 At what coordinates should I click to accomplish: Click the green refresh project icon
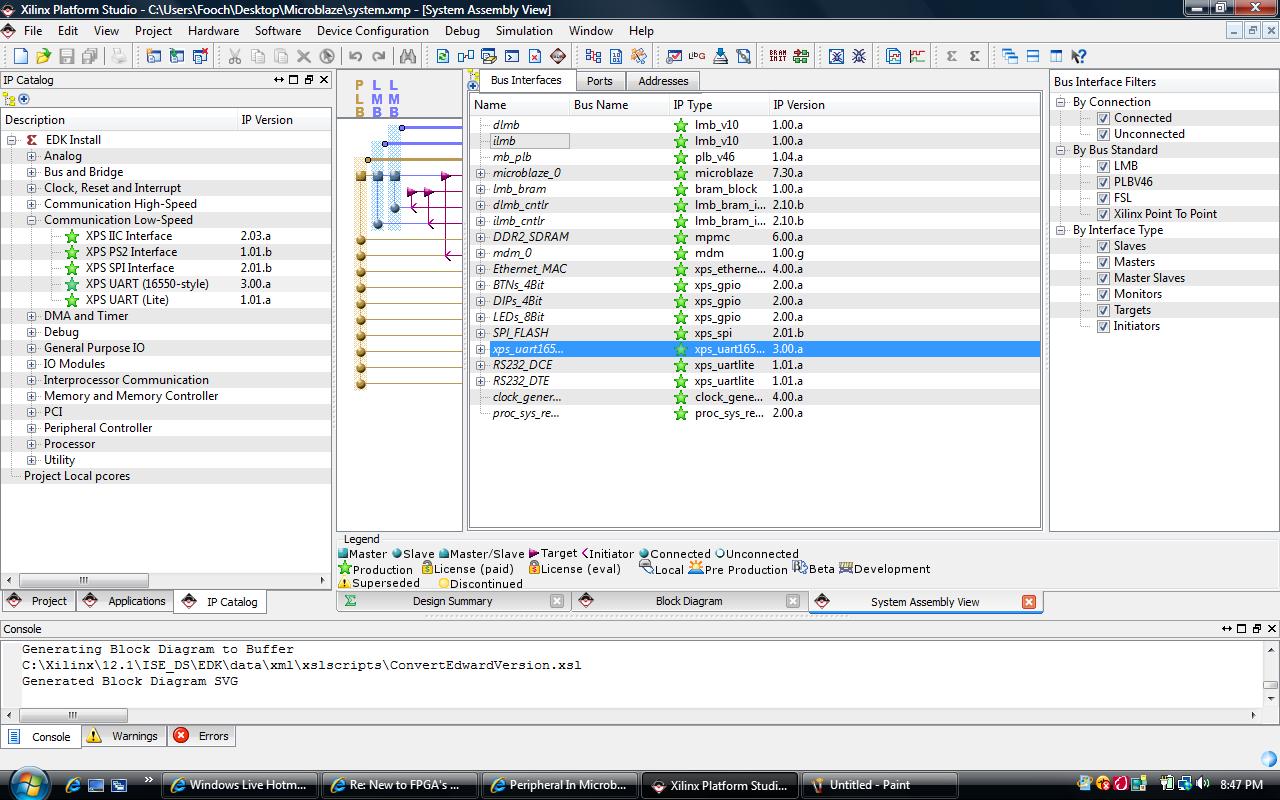tap(442, 56)
